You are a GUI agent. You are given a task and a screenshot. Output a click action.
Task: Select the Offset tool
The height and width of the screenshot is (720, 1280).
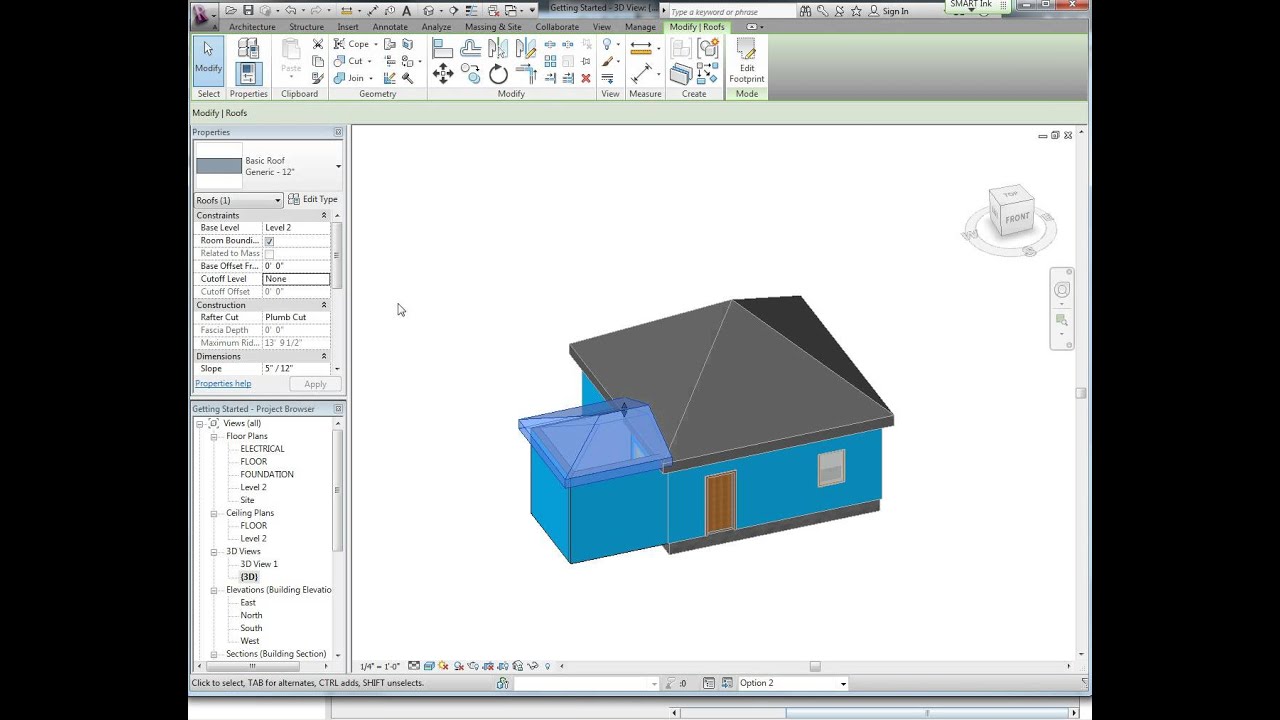pyautogui.click(x=472, y=47)
